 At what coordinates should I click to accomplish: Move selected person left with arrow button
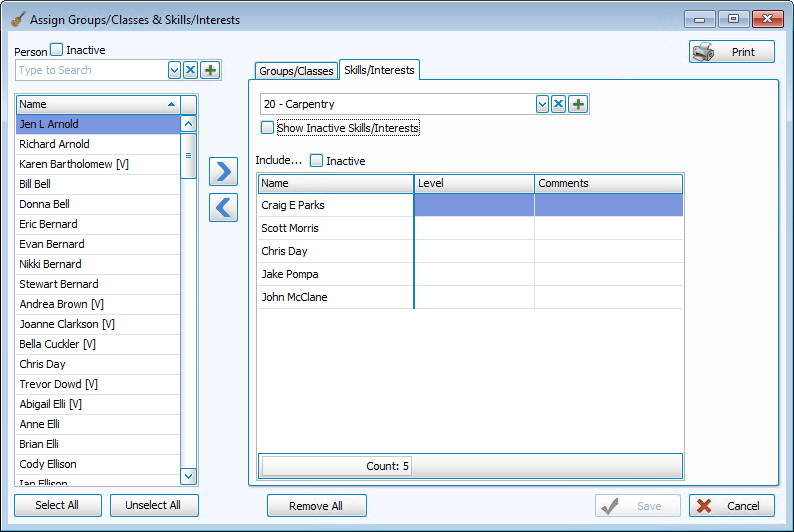223,208
